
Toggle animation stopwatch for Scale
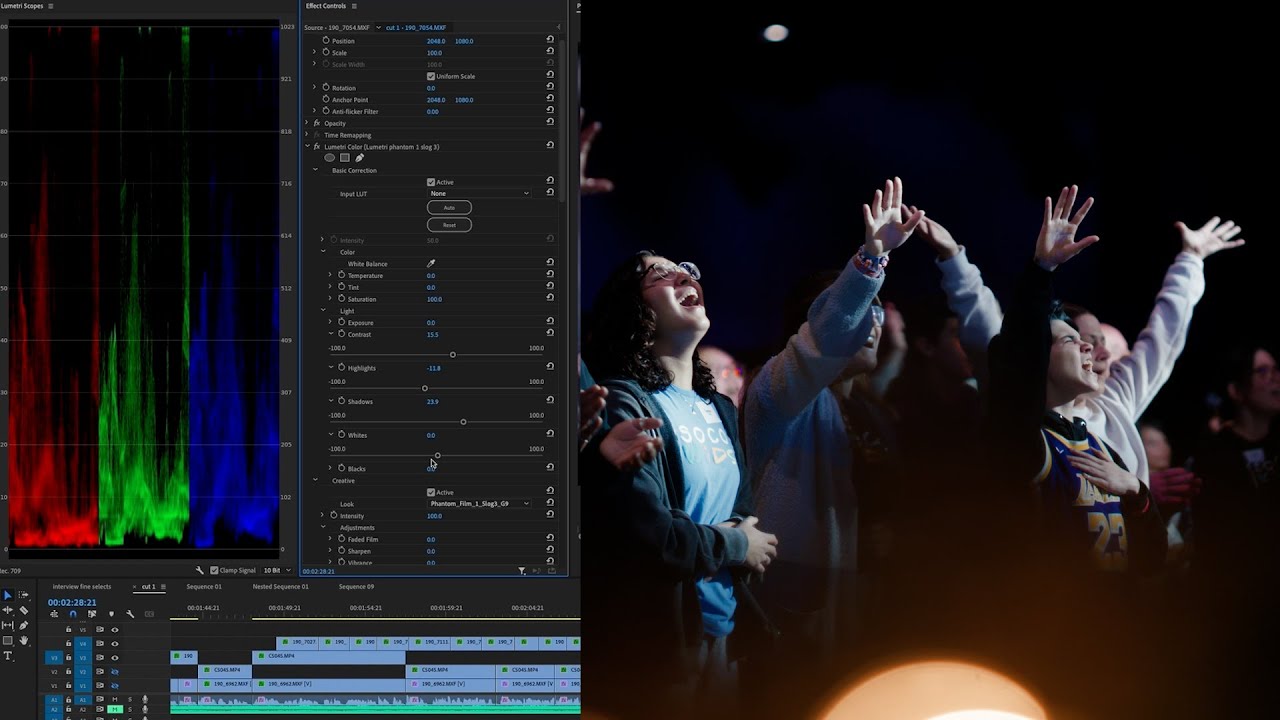(326, 52)
